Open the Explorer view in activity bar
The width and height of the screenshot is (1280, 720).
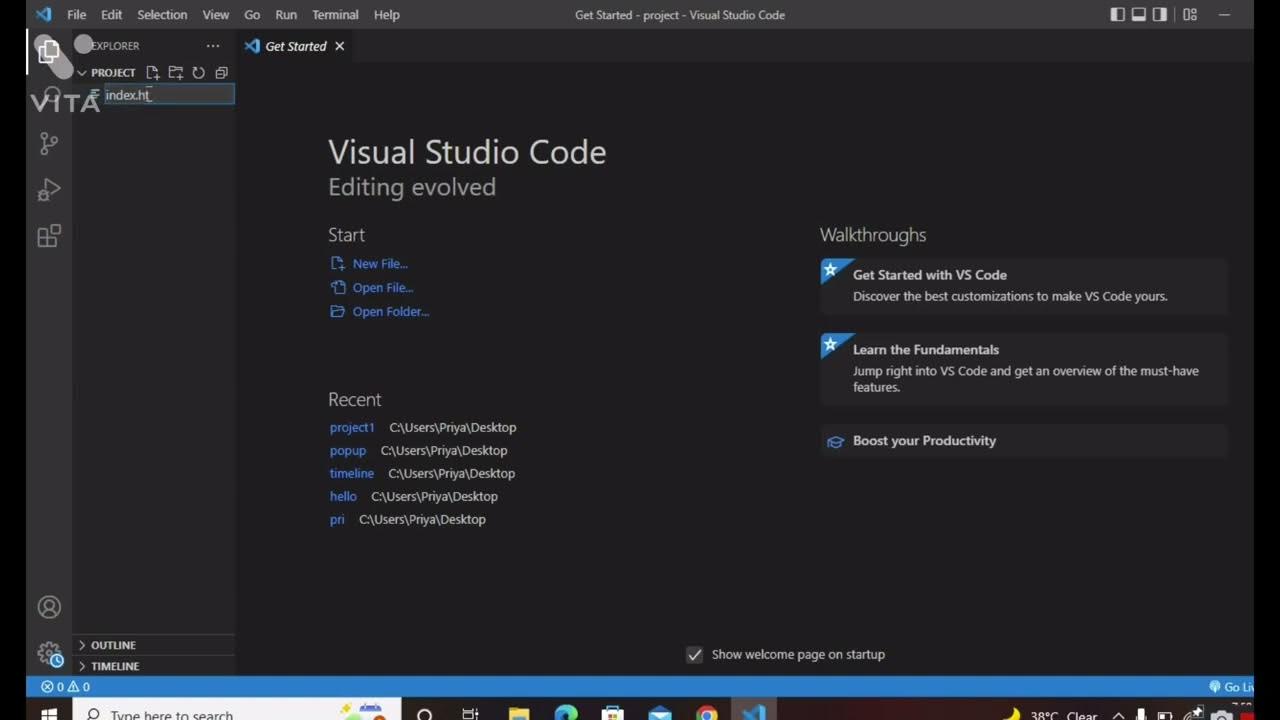(x=48, y=52)
